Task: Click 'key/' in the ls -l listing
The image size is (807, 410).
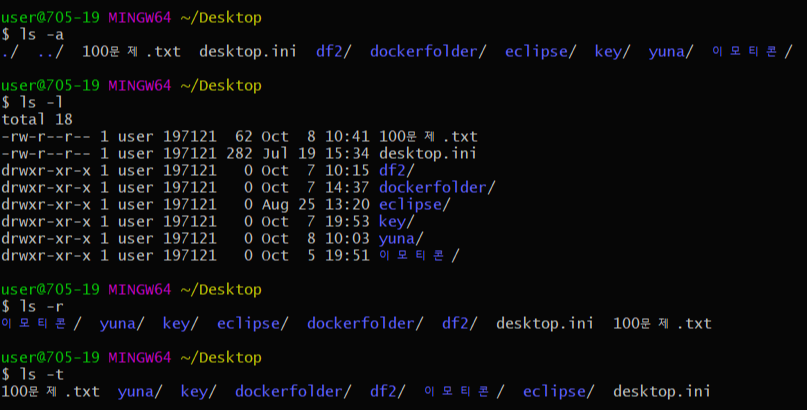Action: [397, 221]
